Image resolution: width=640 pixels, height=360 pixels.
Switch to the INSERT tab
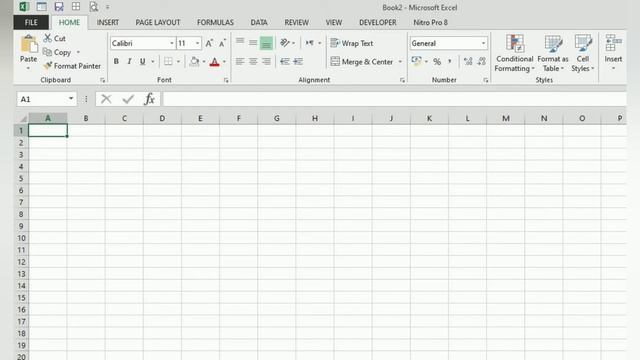click(x=108, y=22)
